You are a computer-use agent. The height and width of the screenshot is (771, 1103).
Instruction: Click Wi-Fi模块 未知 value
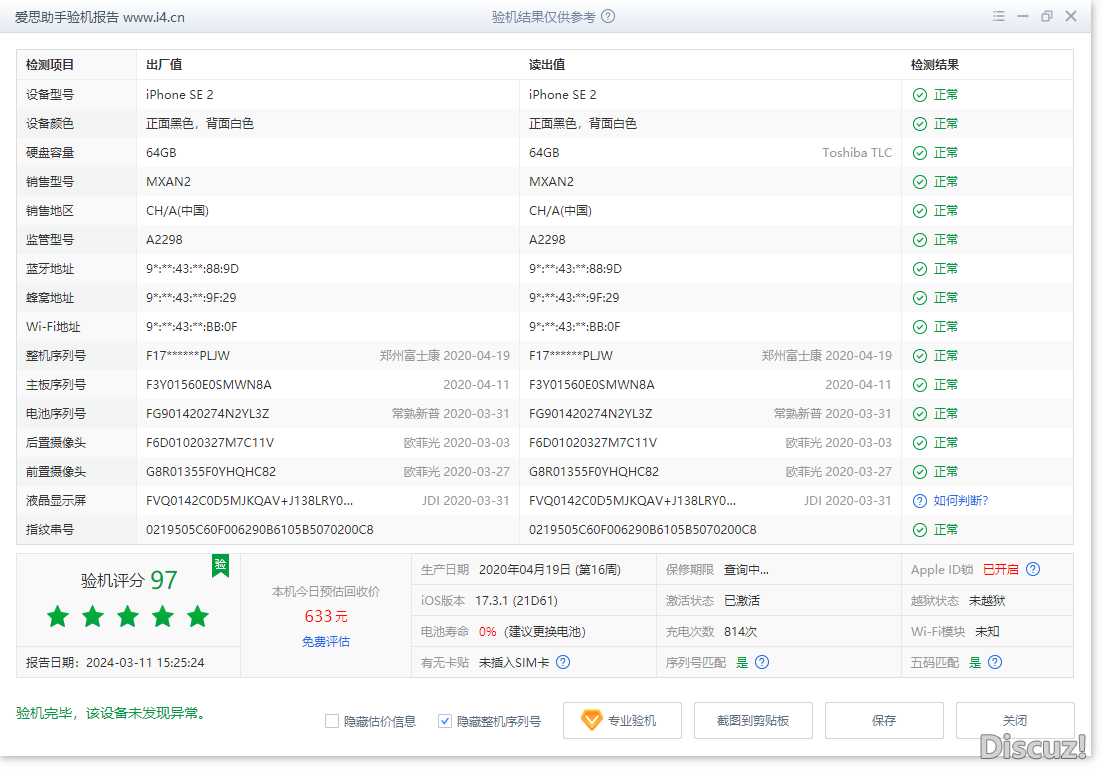point(987,632)
